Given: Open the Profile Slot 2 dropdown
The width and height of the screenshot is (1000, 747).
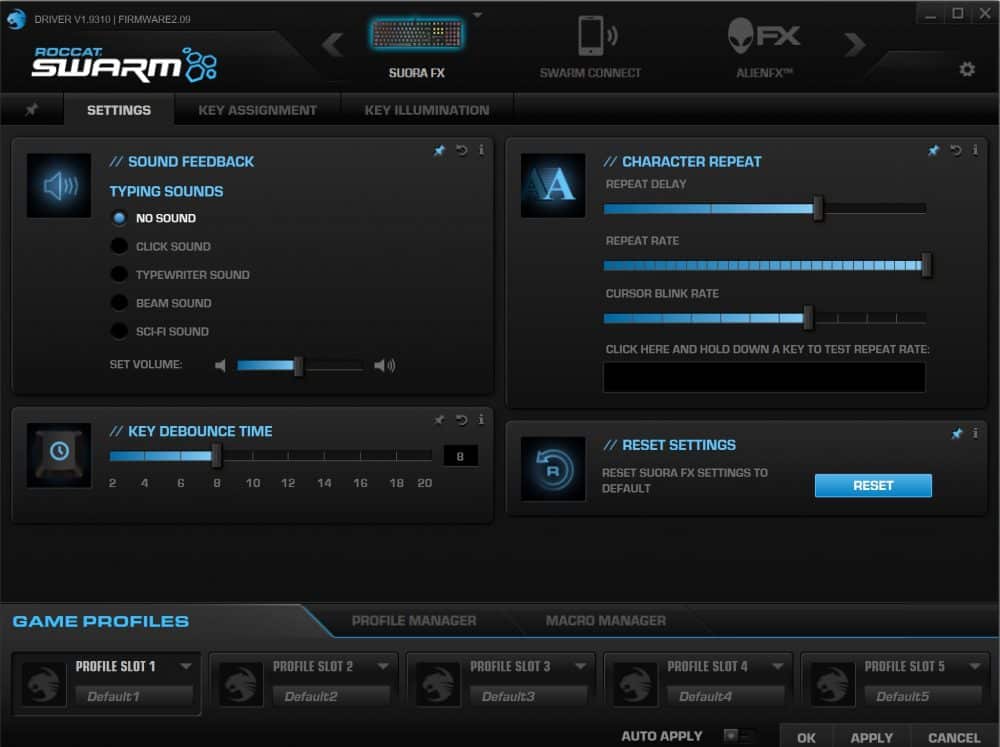Looking at the screenshot, I should (x=383, y=666).
